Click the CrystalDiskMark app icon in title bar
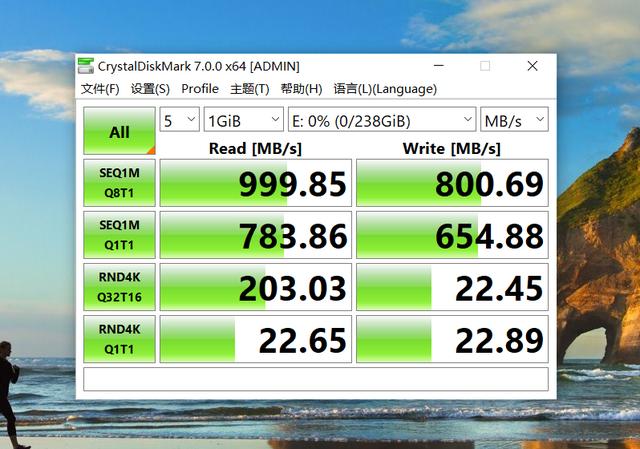This screenshot has width=640, height=449. [x=86, y=66]
